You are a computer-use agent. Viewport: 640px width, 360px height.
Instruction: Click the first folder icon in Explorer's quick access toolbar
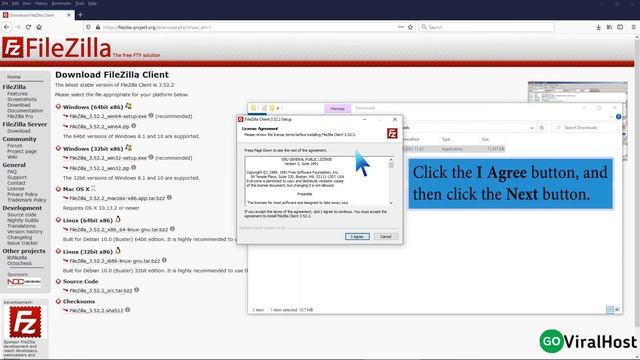253,108
